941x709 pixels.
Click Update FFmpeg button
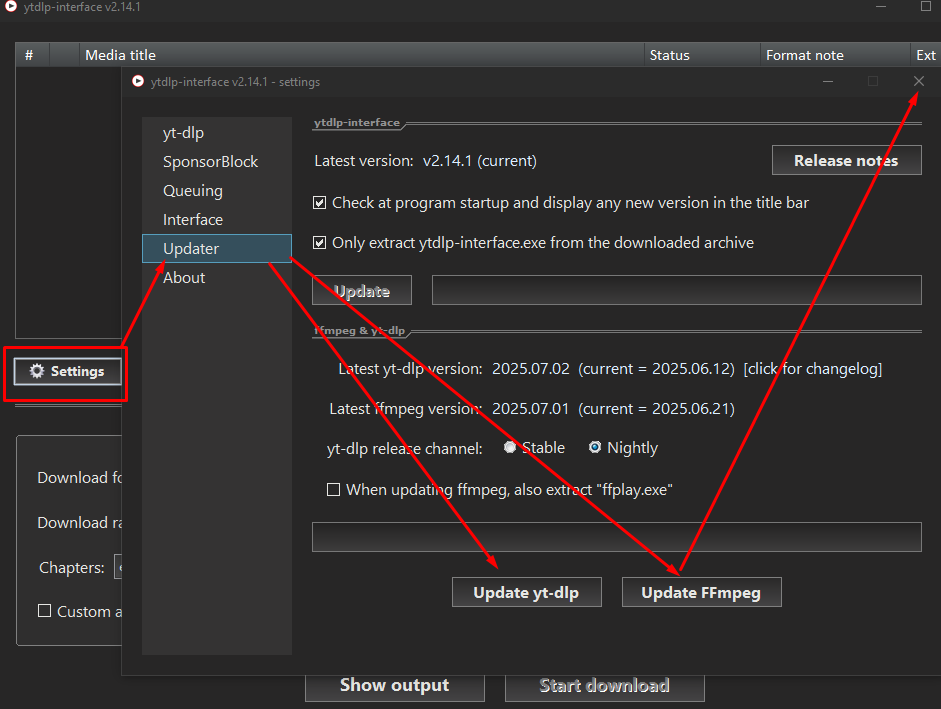(x=702, y=593)
